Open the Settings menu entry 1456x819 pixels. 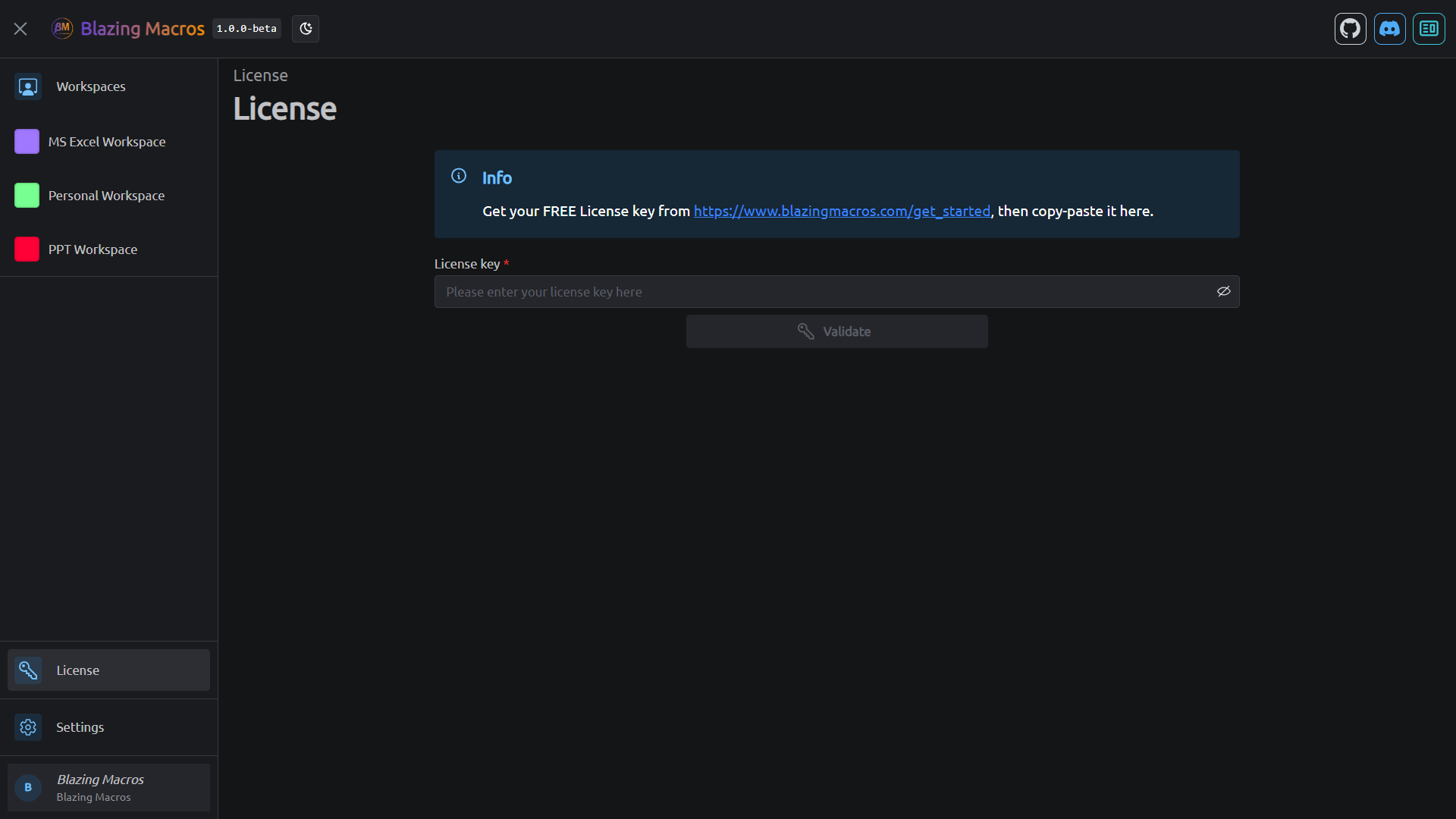(x=109, y=727)
